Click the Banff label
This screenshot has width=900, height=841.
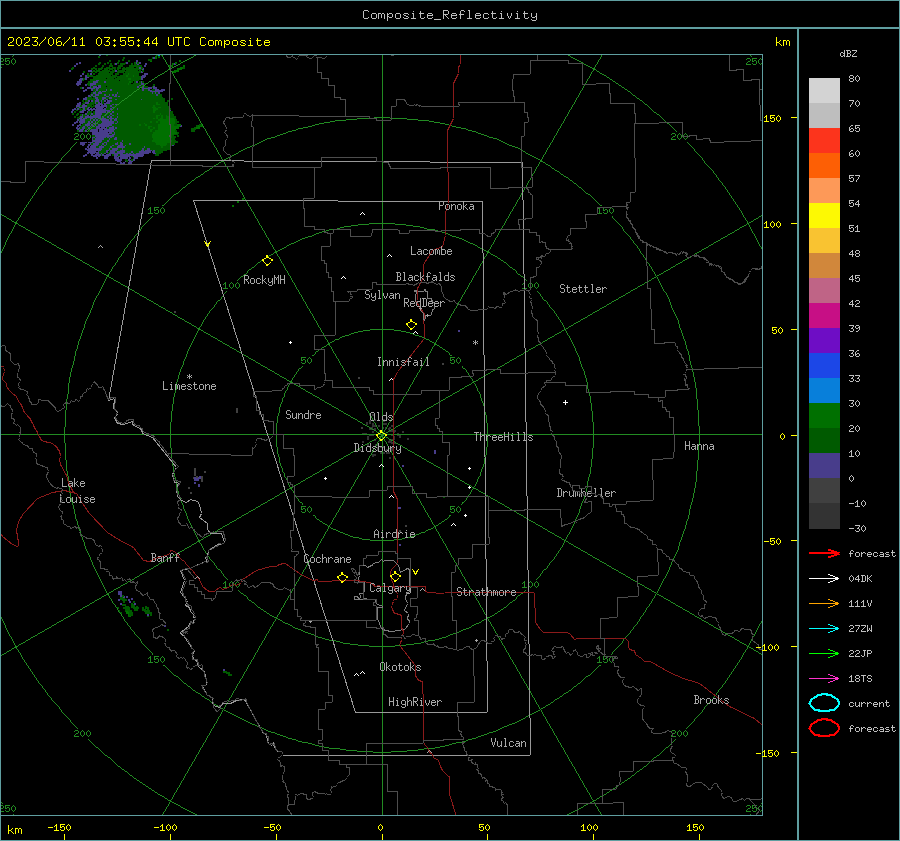(165, 557)
